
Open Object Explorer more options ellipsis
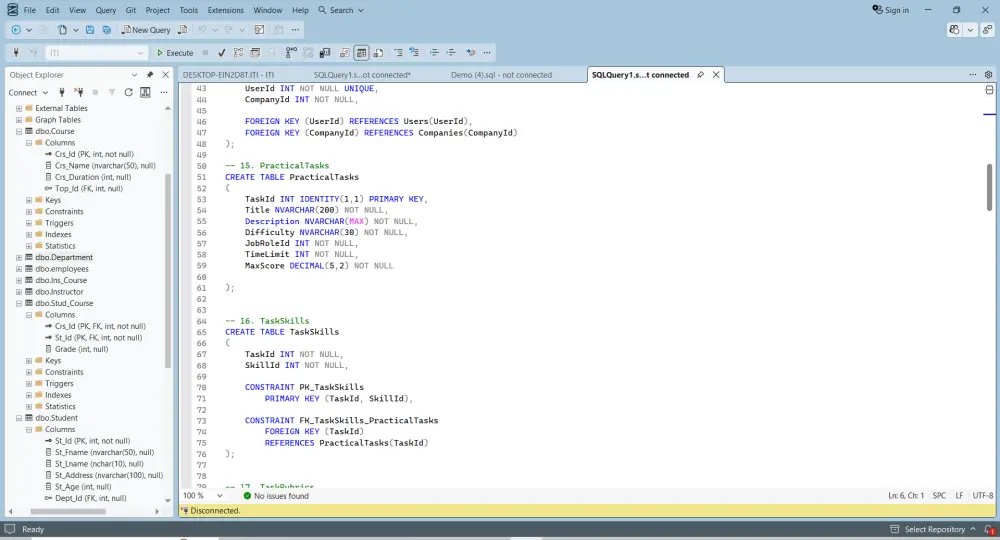pyautogui.click(x=164, y=92)
